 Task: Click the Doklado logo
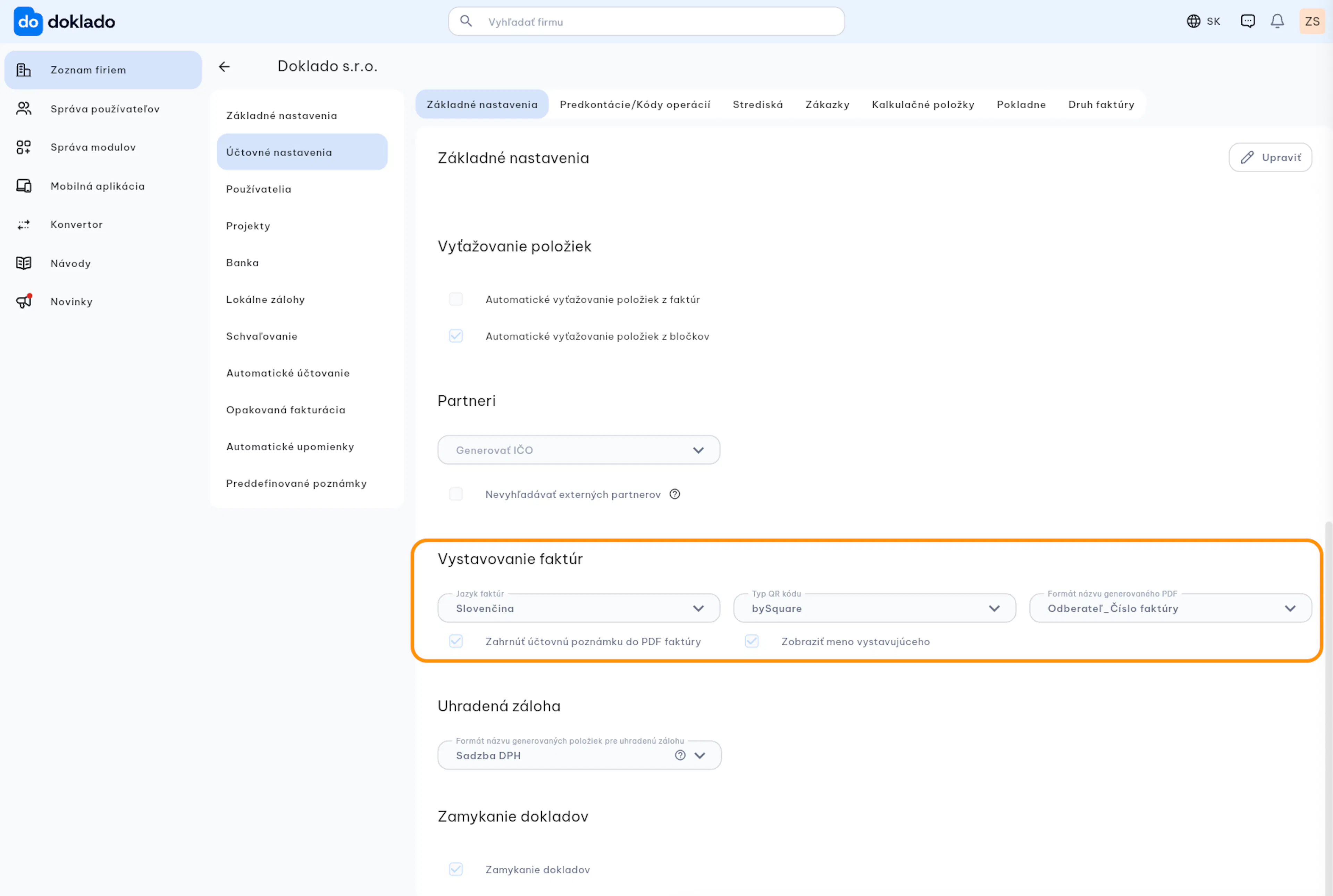64,22
